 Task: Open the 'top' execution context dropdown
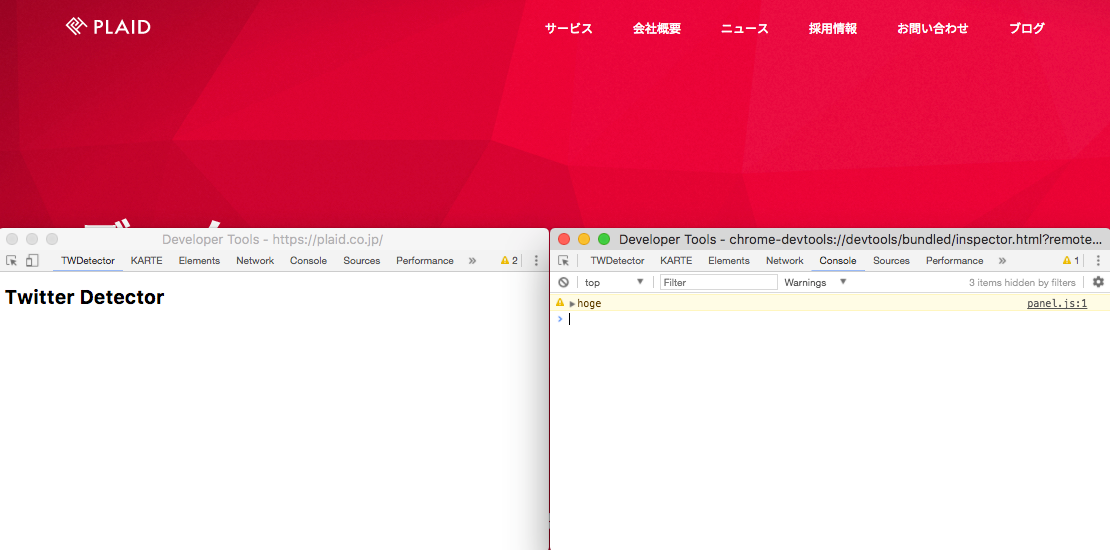tap(614, 283)
